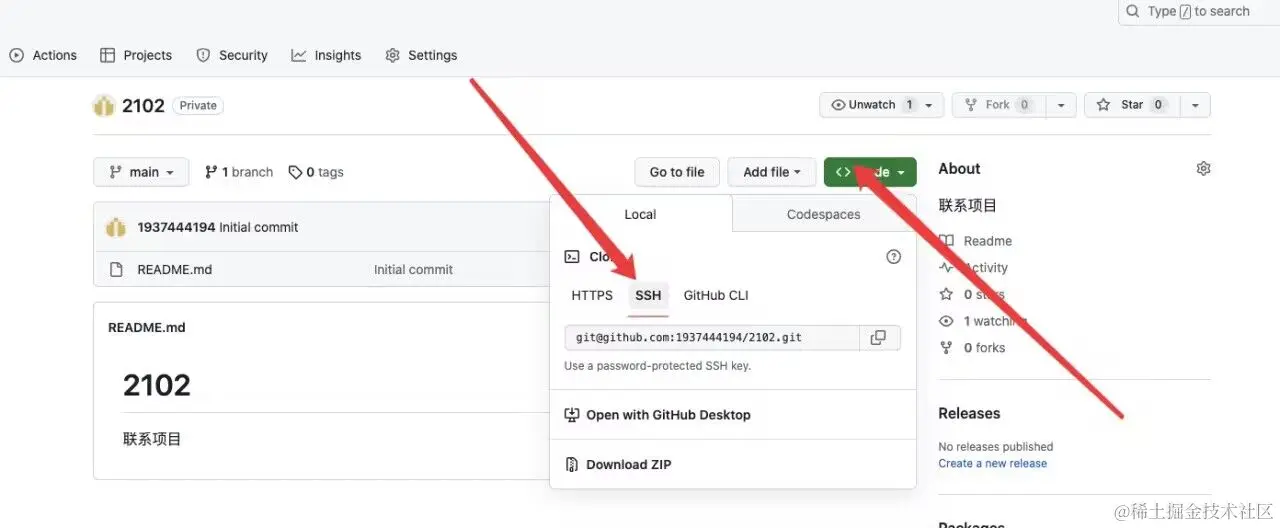
Task: Click Create a new release link
Action: [992, 463]
